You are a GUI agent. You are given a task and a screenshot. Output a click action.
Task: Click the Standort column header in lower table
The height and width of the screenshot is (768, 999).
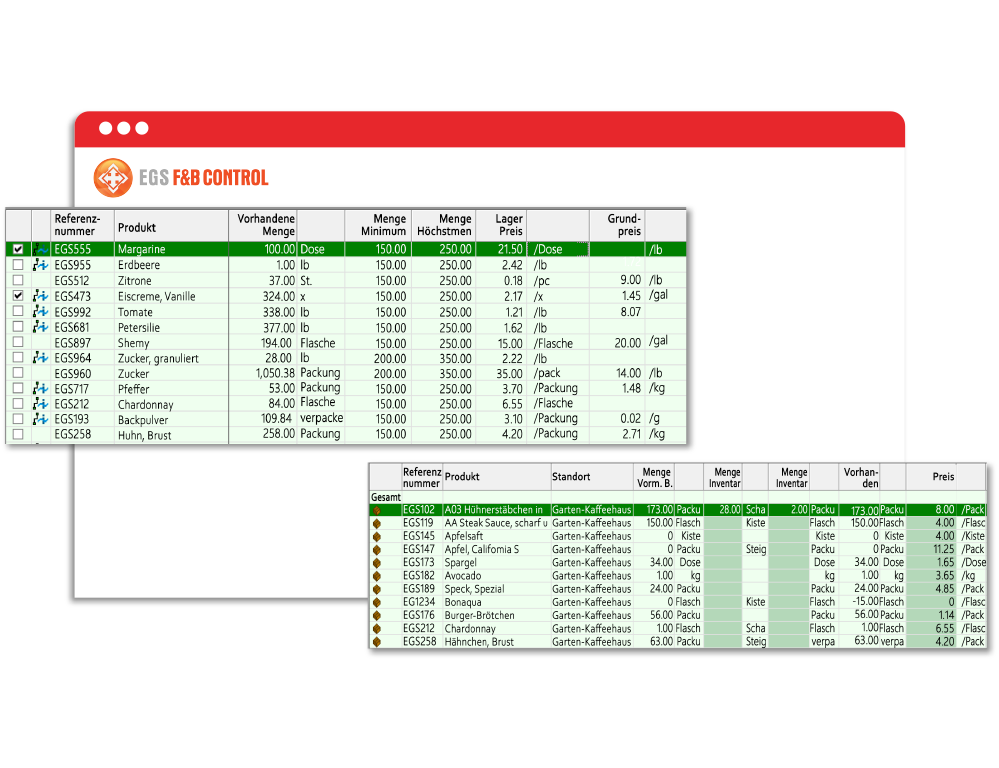(x=592, y=477)
